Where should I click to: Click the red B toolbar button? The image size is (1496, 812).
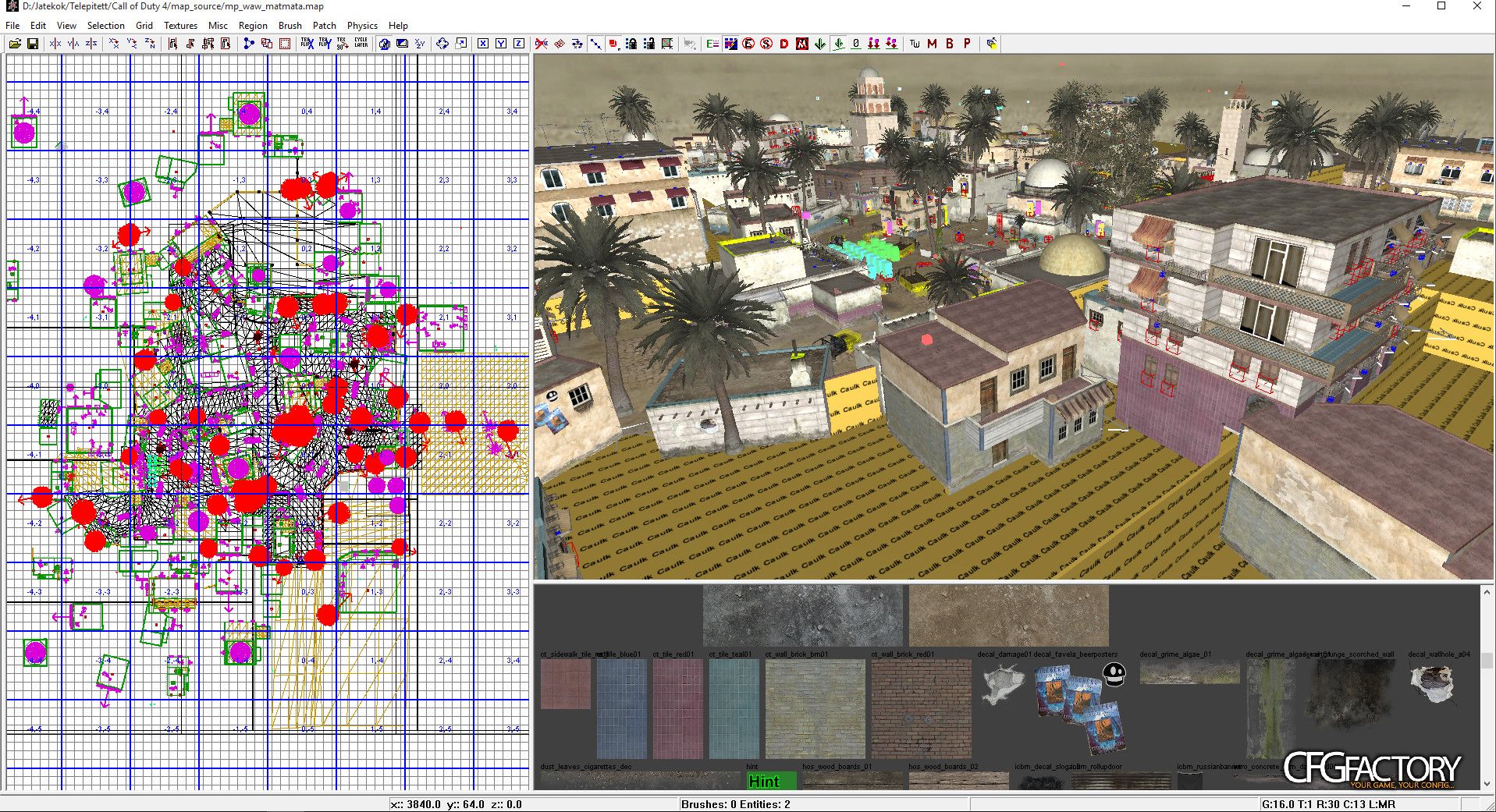click(950, 44)
